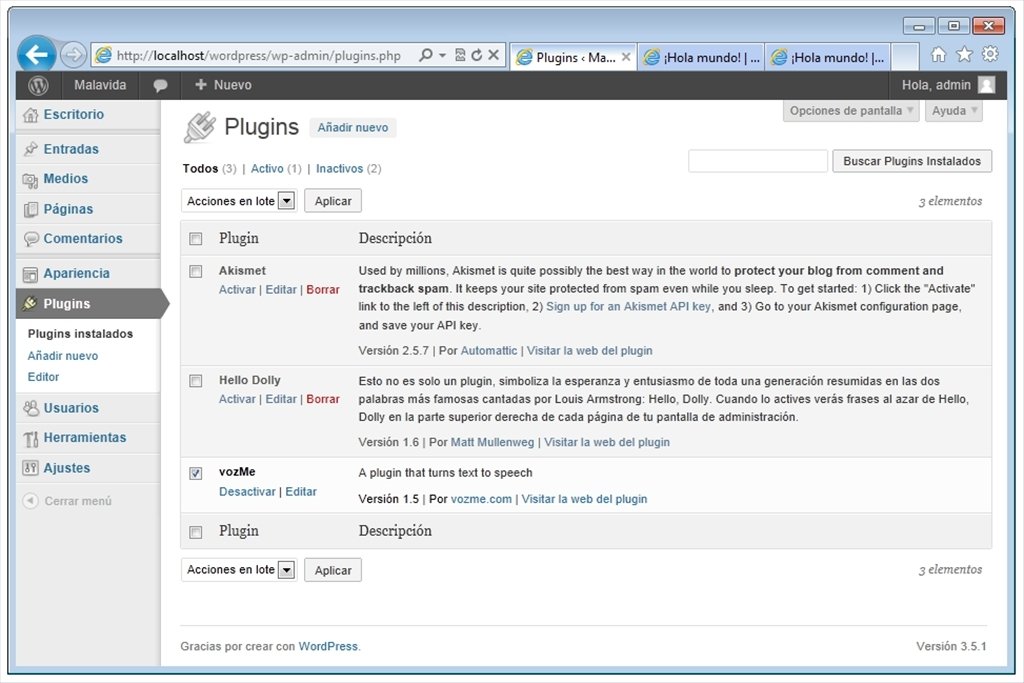Switch to the first ¡Hola mundo! tab

tap(701, 57)
